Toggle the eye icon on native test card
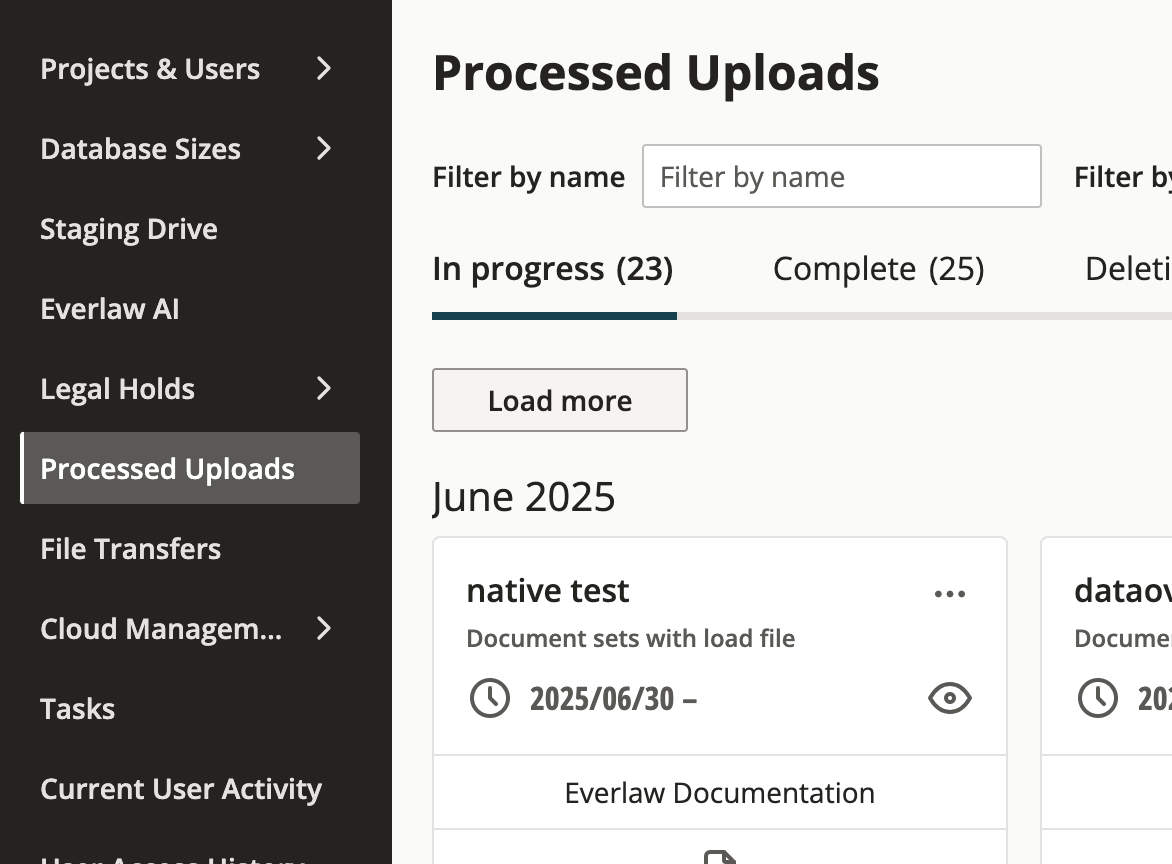 point(949,698)
